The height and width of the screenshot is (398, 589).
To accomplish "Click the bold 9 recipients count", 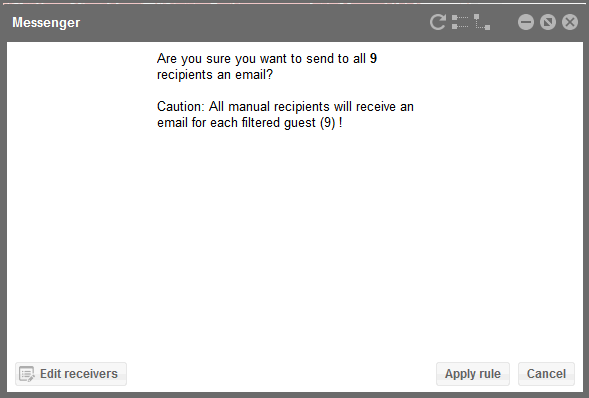I will 373,59.
